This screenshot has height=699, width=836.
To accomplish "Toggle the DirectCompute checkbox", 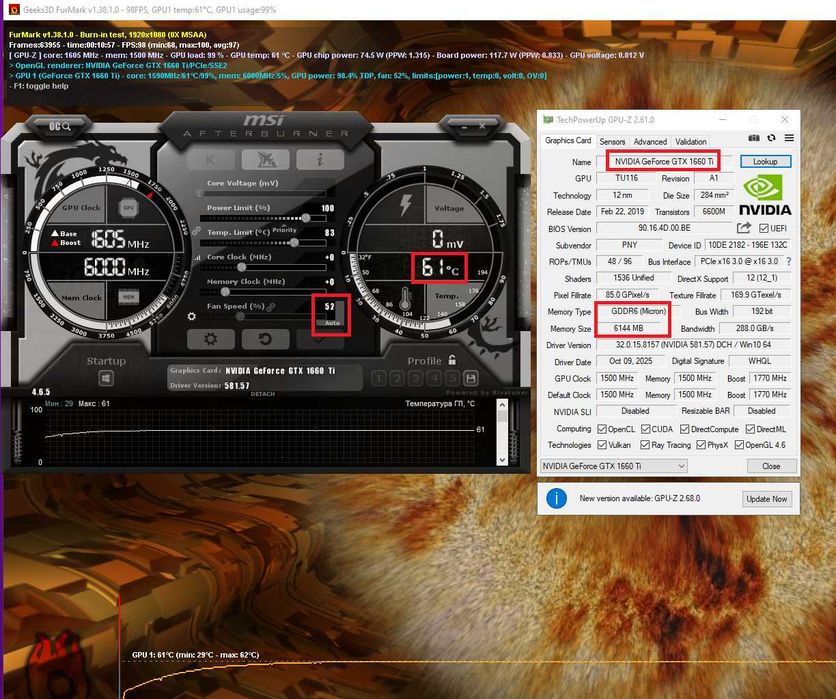I will tap(685, 429).
